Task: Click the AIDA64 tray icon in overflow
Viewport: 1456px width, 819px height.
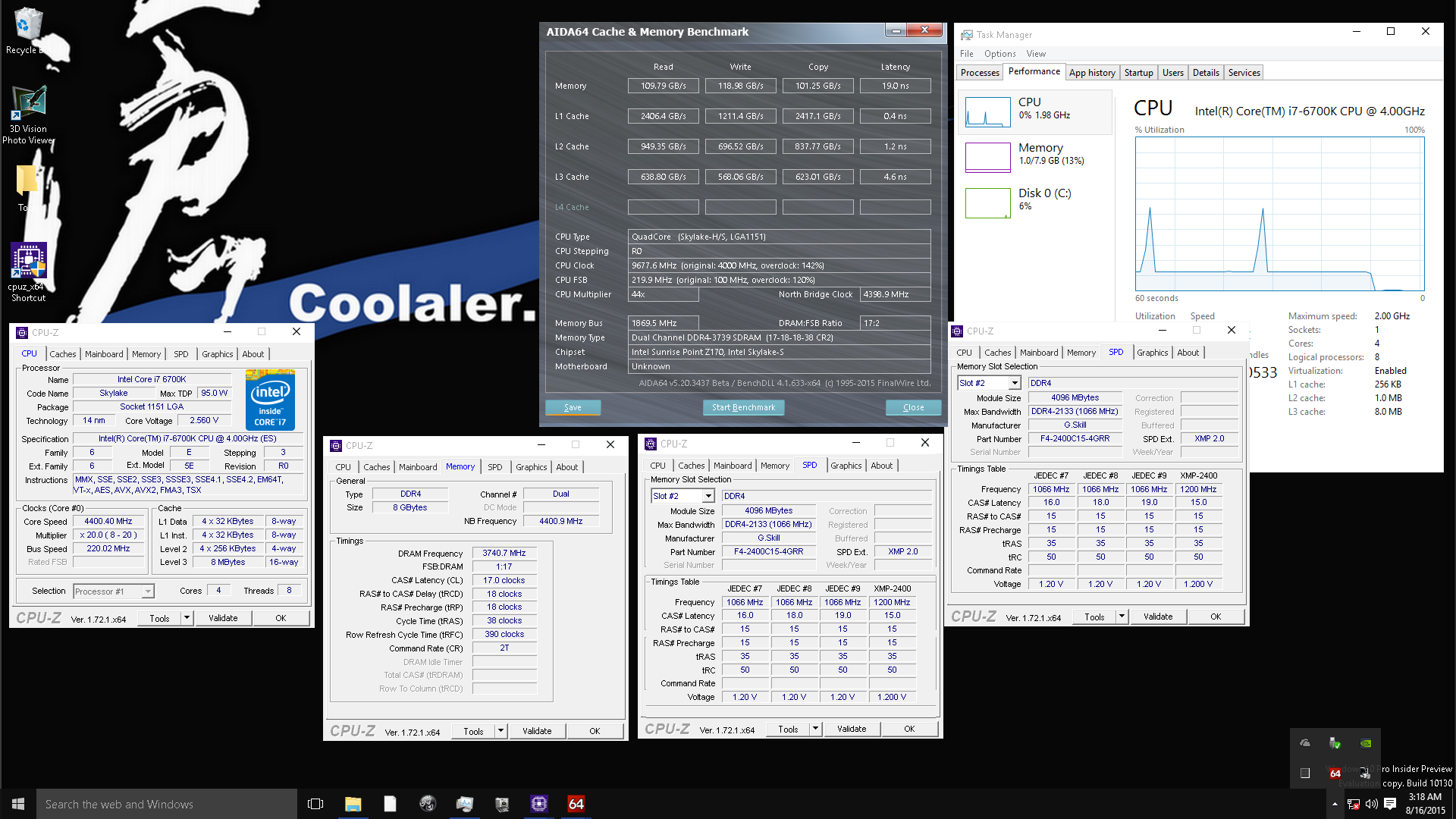Action: [1335, 773]
